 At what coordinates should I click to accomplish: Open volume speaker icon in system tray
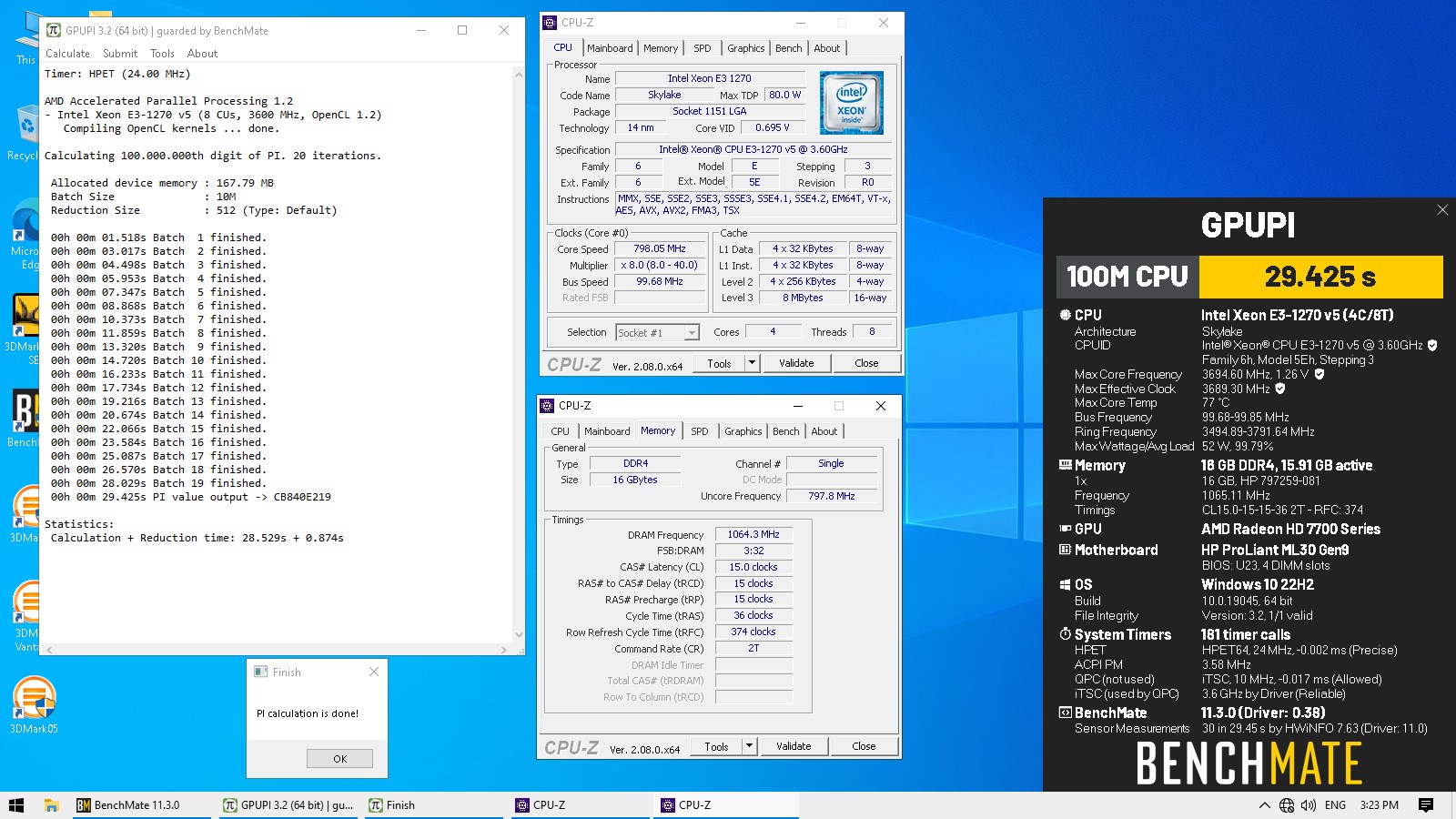pos(1309,805)
